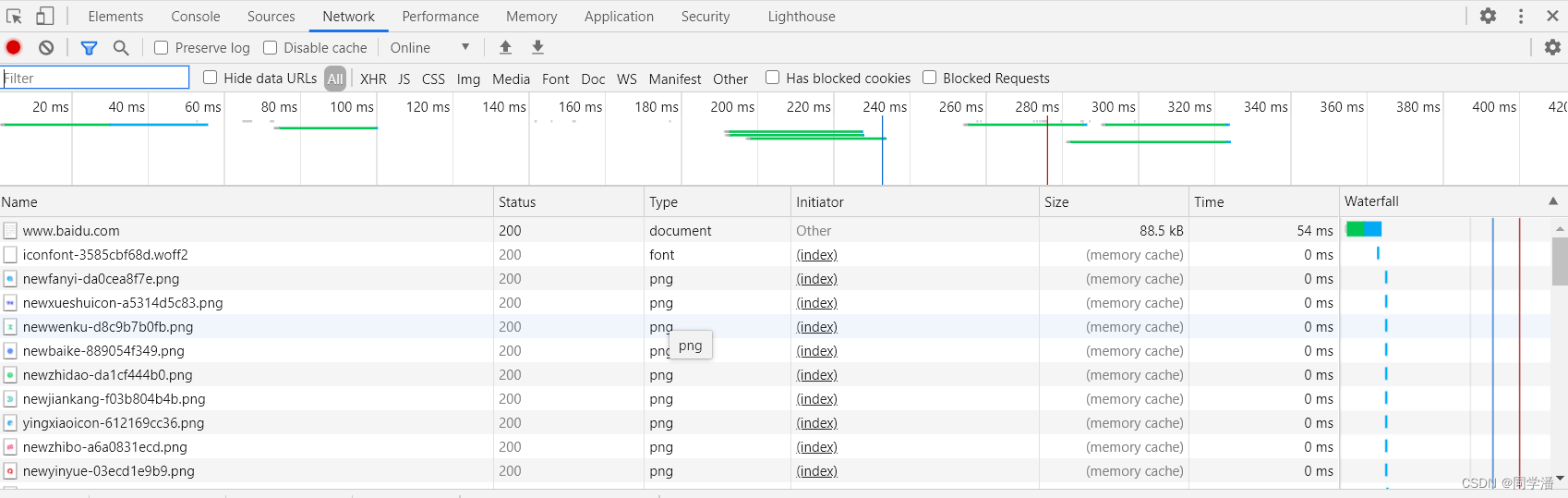
Task: Clear the network log
Action: pos(46,47)
